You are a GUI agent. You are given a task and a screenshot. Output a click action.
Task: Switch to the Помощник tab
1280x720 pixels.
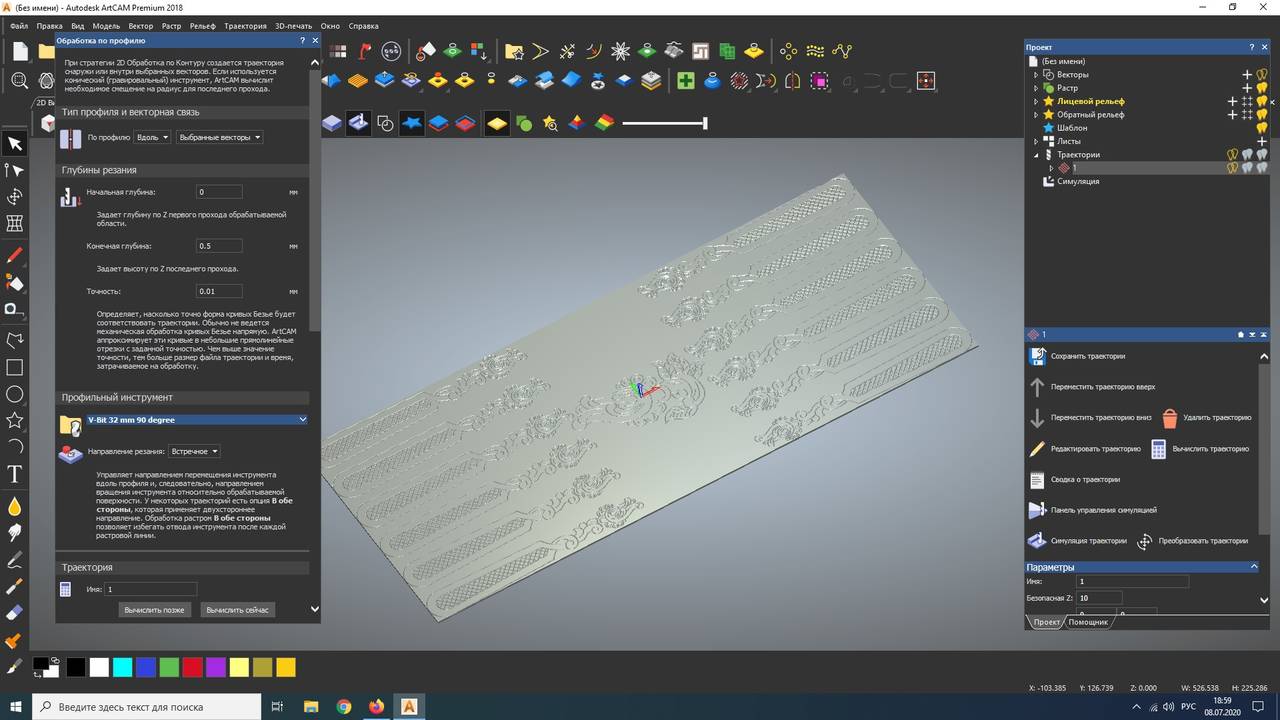pos(1088,622)
